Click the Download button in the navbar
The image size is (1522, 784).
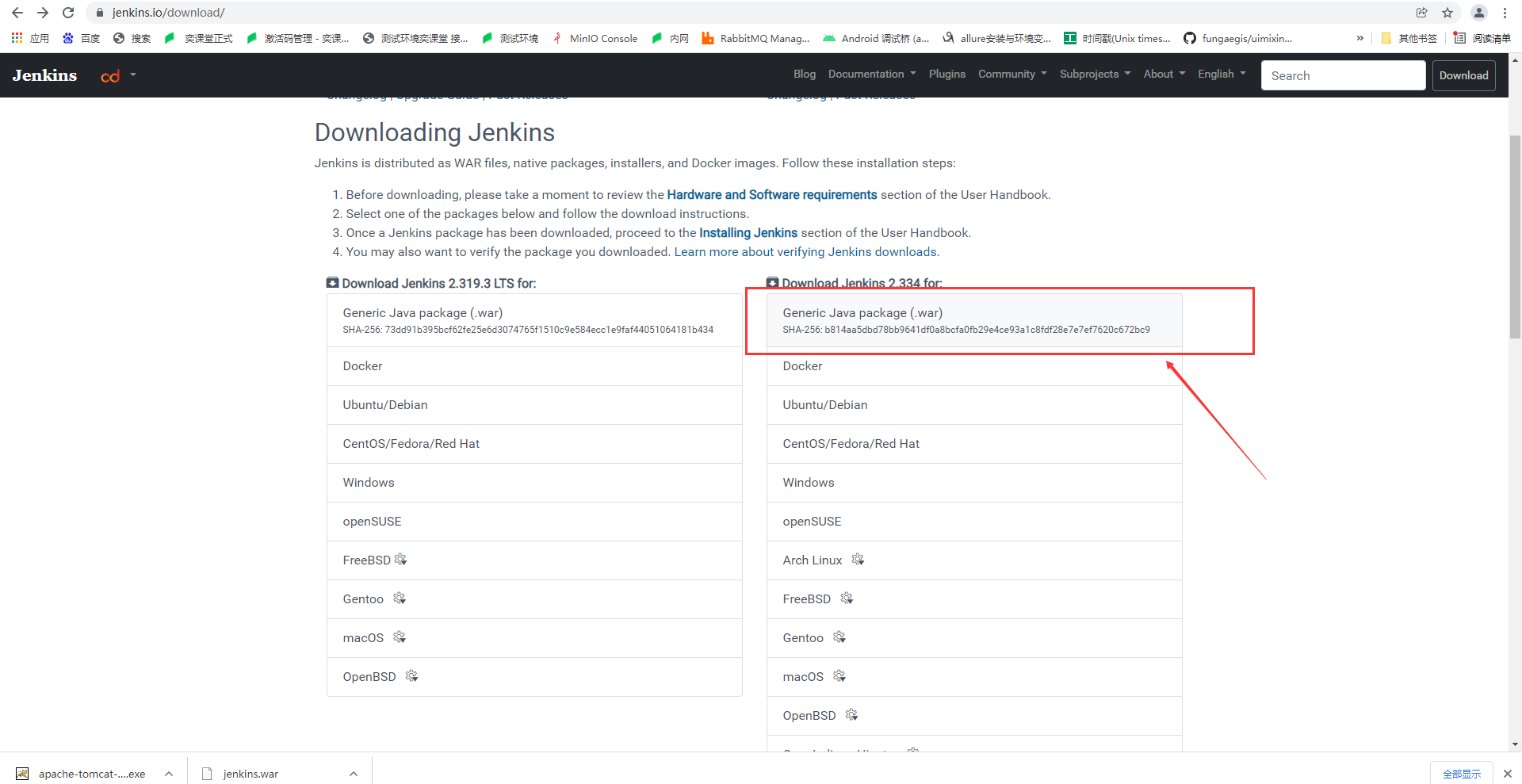(x=1463, y=75)
